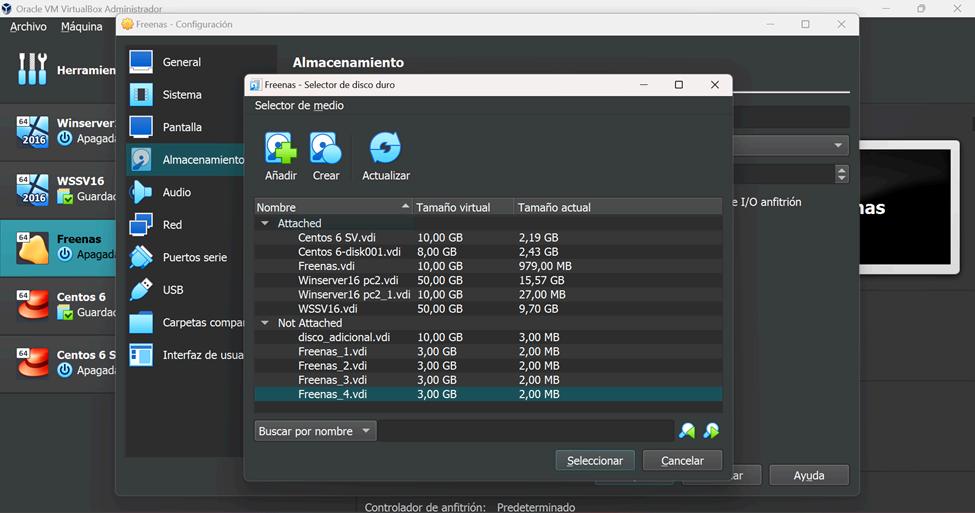This screenshot has height=513, width=975.
Task: Click the Cancelar button in disk selector
Action: point(682,461)
